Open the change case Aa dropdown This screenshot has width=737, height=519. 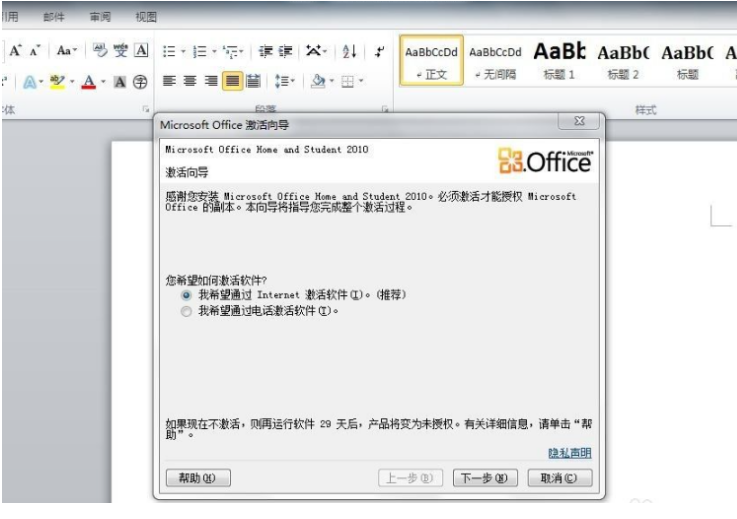(66, 51)
